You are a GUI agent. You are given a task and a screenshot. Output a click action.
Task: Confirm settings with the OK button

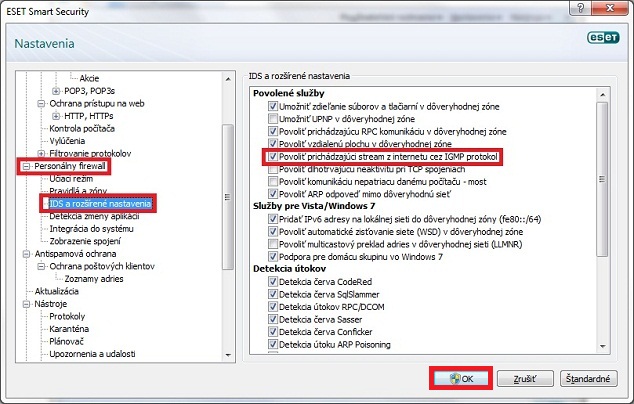(x=461, y=379)
